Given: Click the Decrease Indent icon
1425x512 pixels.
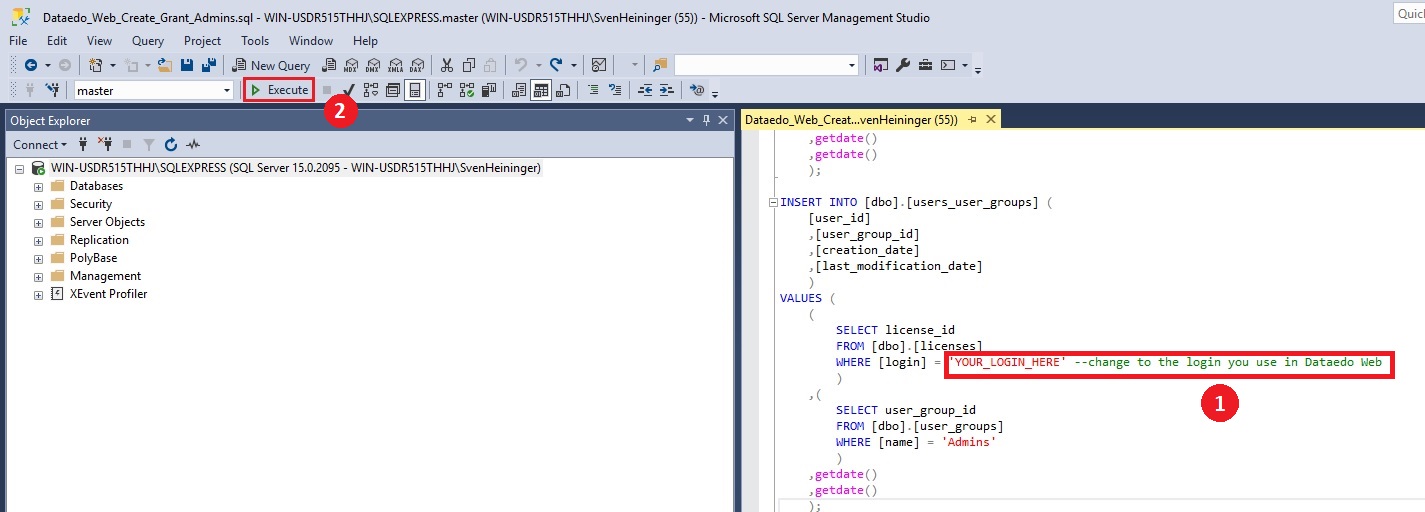Looking at the screenshot, I should (x=645, y=90).
